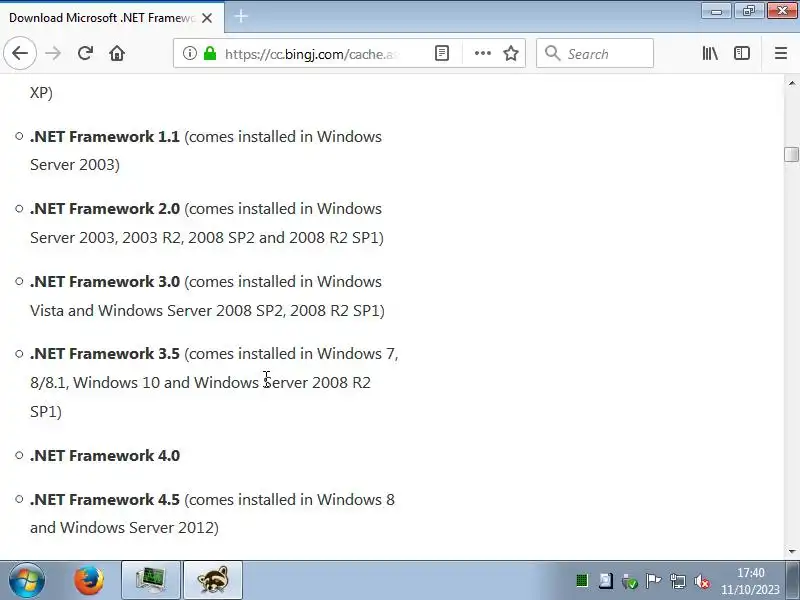Open Action Center flag icon
The image size is (800, 600).
[x=653, y=581]
